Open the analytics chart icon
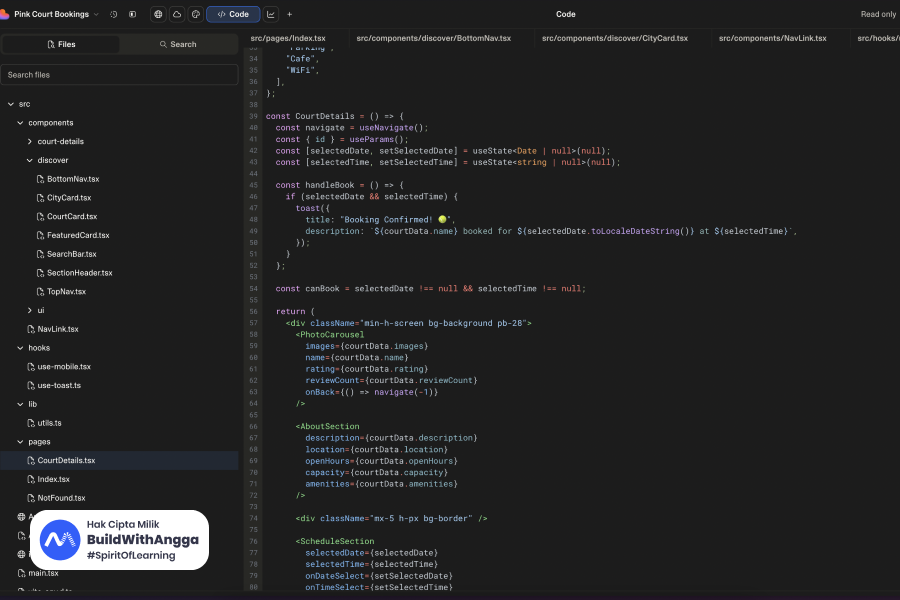 coord(271,15)
